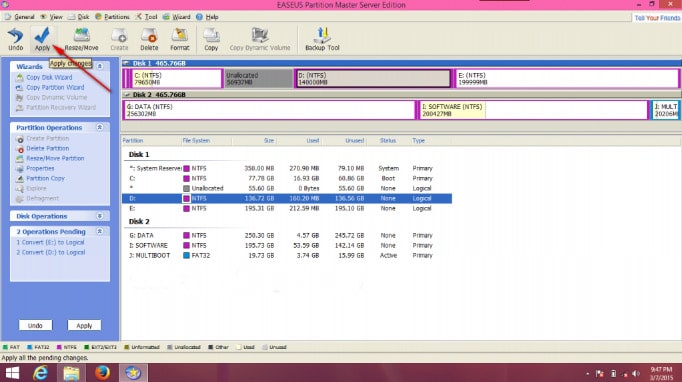Click volume icon in system tray
Screen dimensions: 682x382
(636, 374)
